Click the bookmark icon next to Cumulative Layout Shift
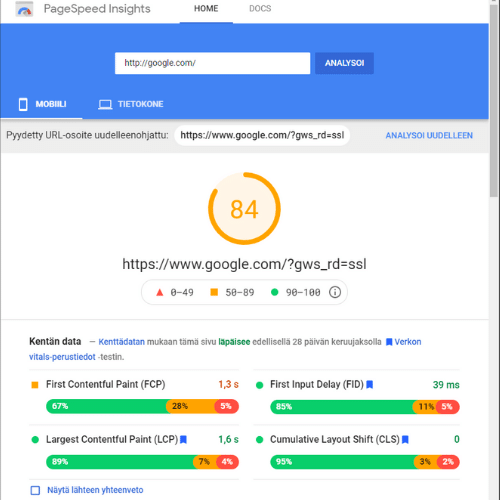500x500 pixels. [405, 440]
